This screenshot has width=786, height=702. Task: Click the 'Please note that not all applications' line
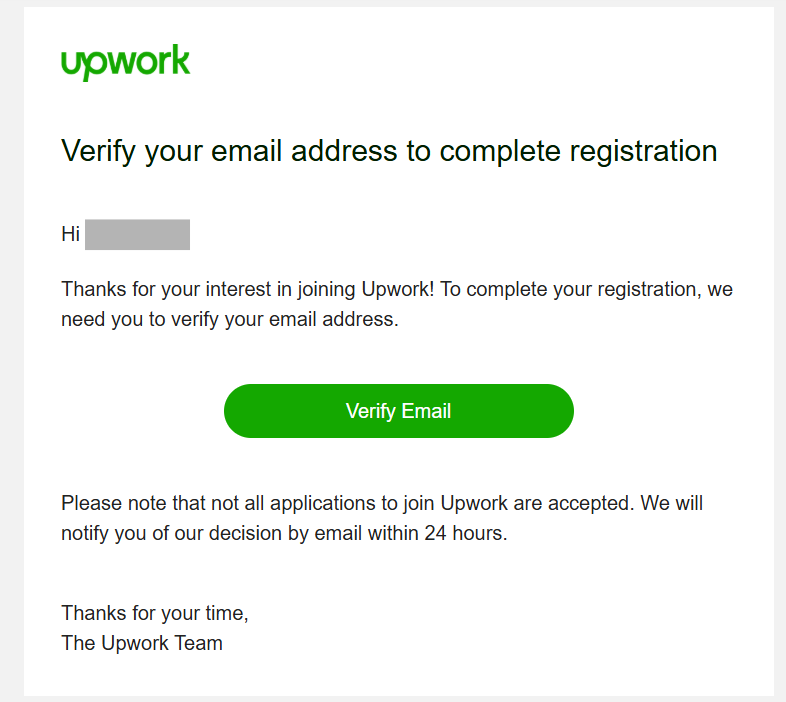click(x=382, y=503)
